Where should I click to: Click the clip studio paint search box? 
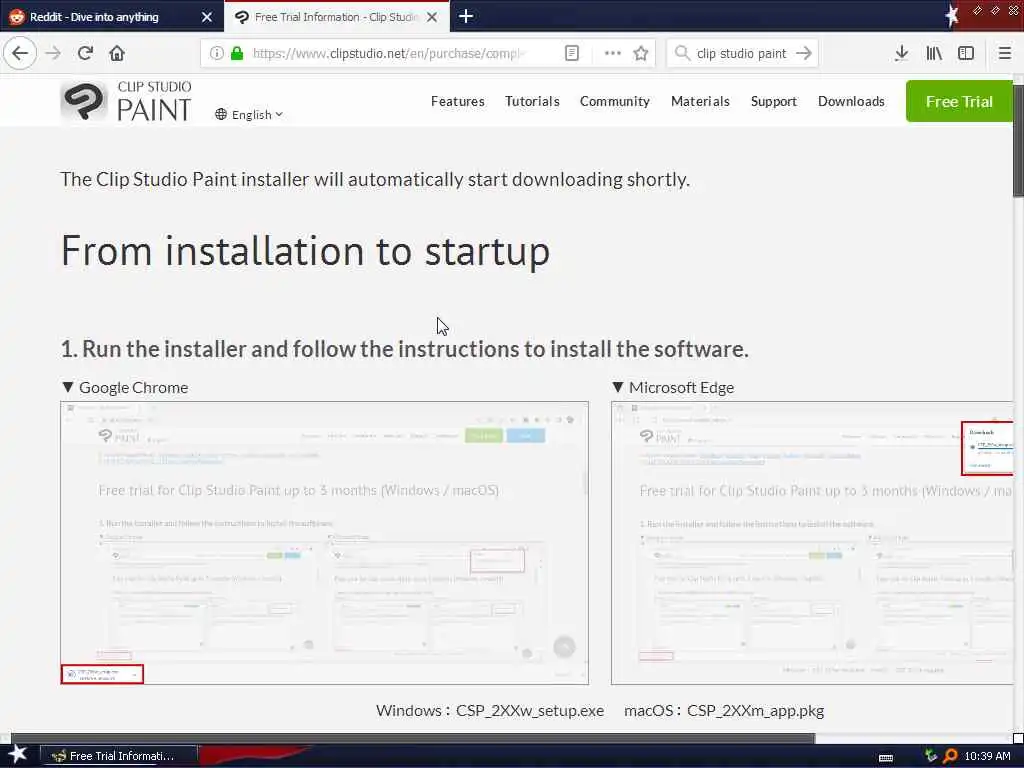741,54
